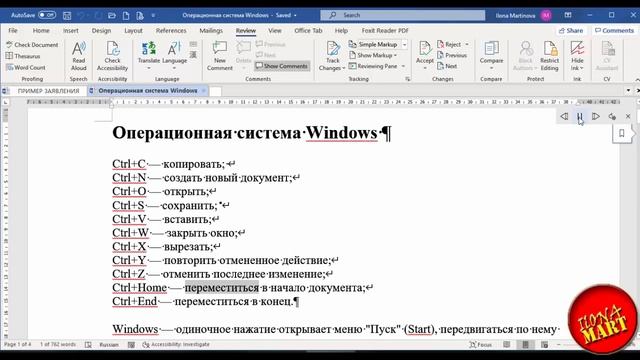Open the Thesaurus
The image size is (640, 360).
(23, 56)
